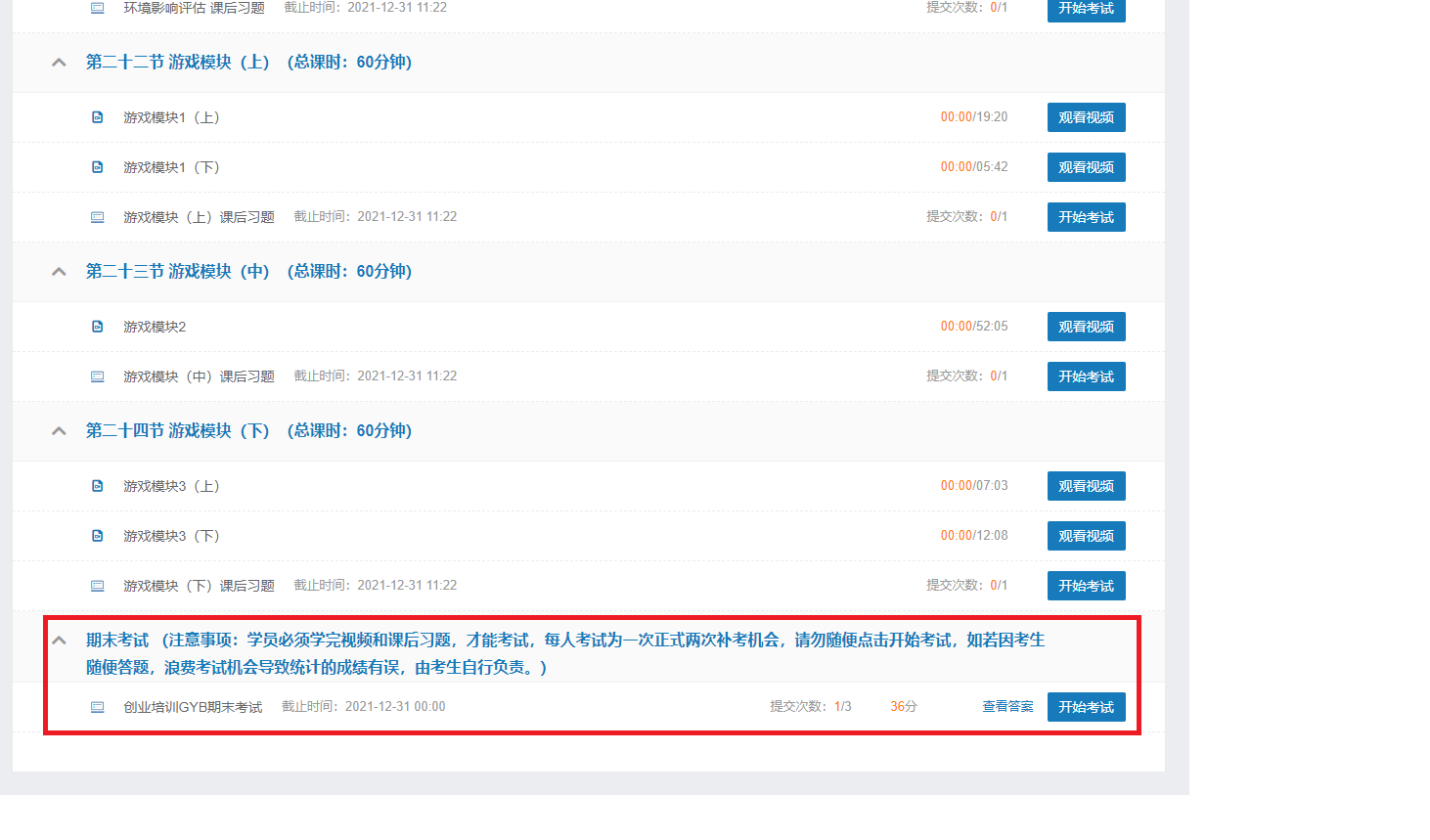
Task: Click the quiz icon beside 游戏模块（中）课后习题
Action: point(98,376)
